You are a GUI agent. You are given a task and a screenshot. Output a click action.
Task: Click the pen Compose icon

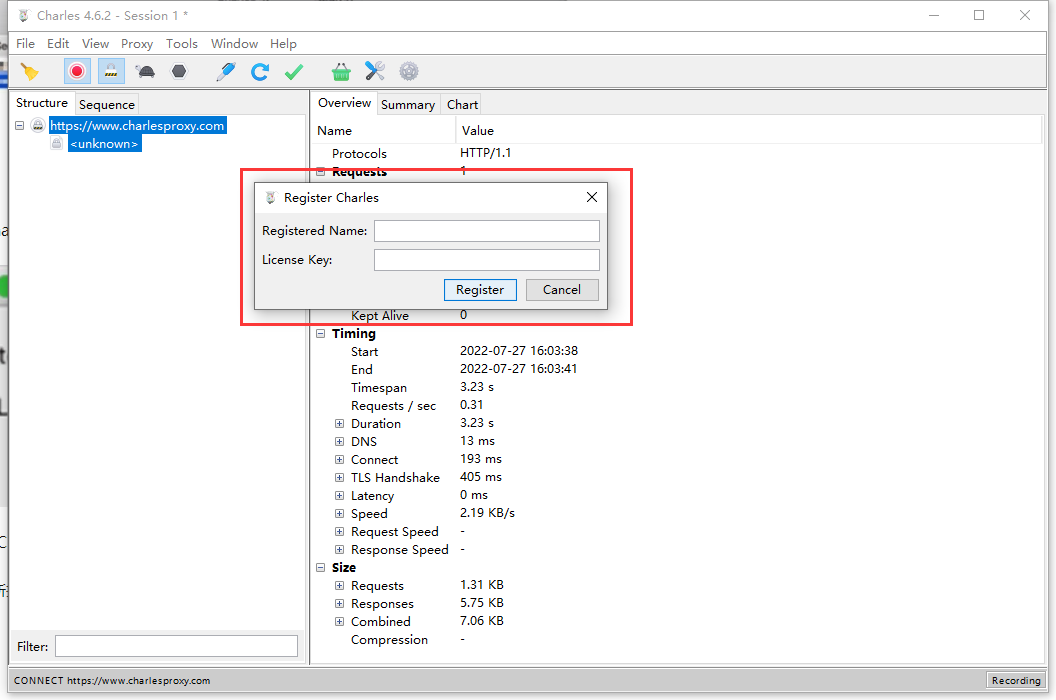click(x=226, y=71)
